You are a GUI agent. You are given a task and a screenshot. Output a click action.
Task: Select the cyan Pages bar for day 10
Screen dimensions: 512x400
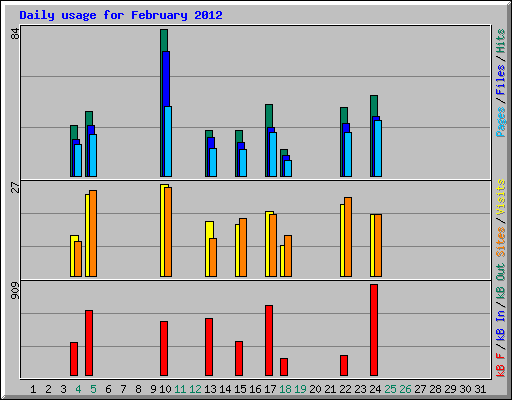(x=168, y=141)
